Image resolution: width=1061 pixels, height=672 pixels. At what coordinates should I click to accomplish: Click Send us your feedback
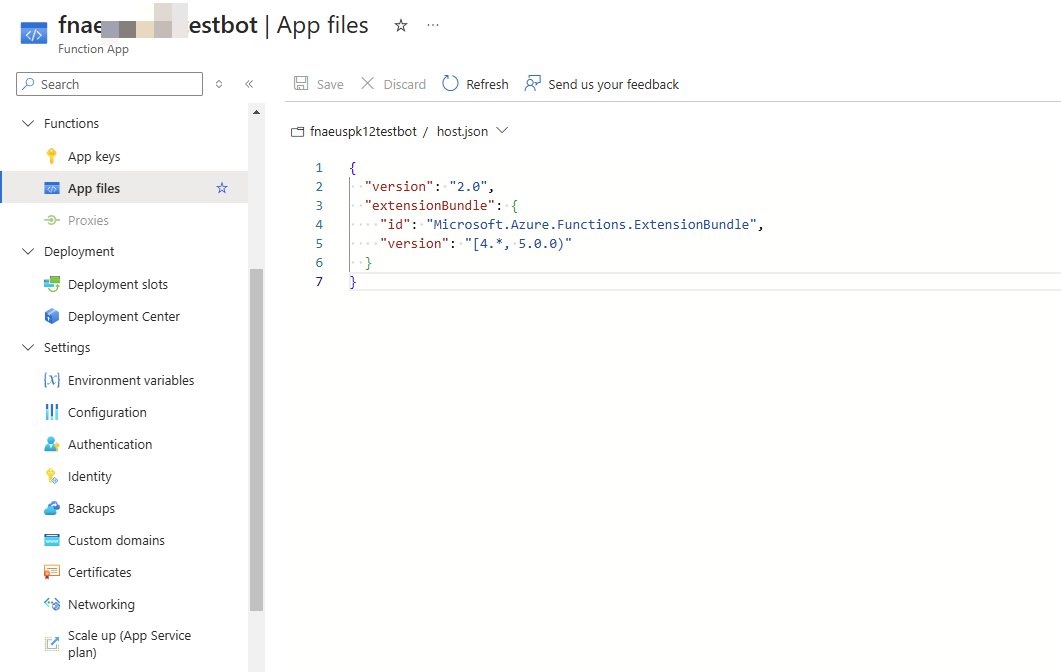[x=613, y=85]
